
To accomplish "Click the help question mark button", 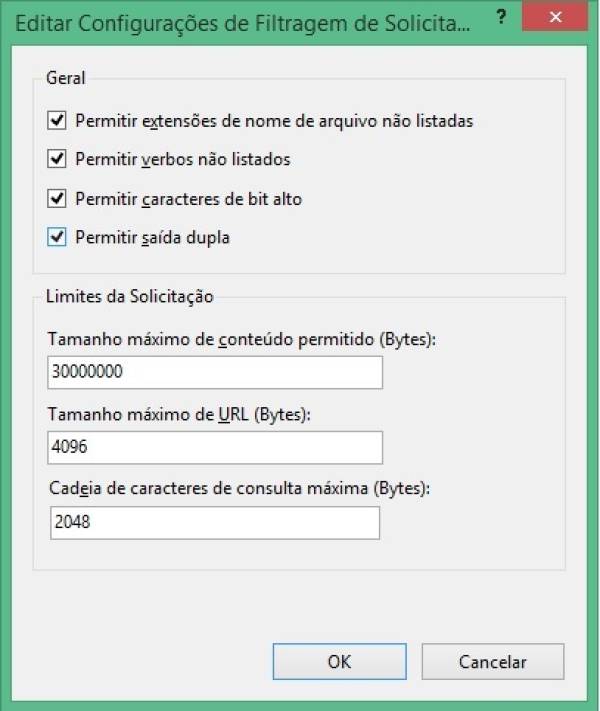I will pyautogui.click(x=500, y=19).
